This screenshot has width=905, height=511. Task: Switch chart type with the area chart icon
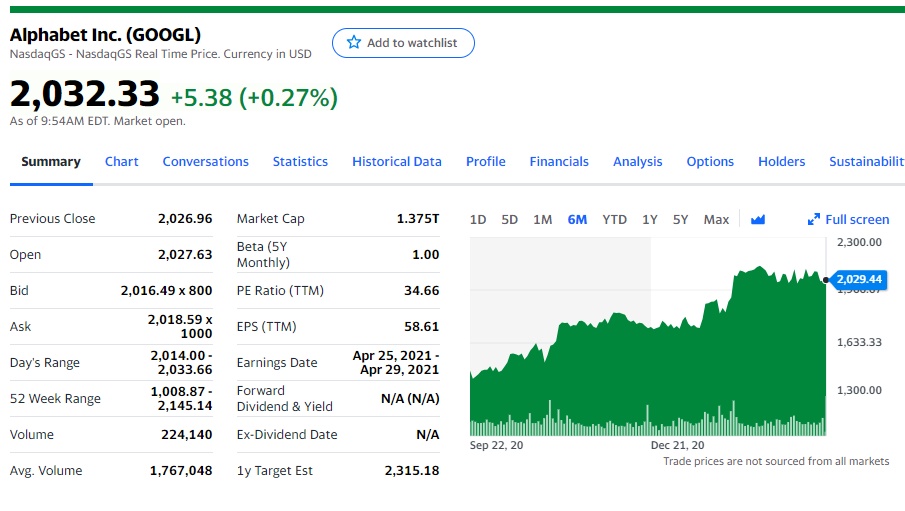pyautogui.click(x=758, y=219)
